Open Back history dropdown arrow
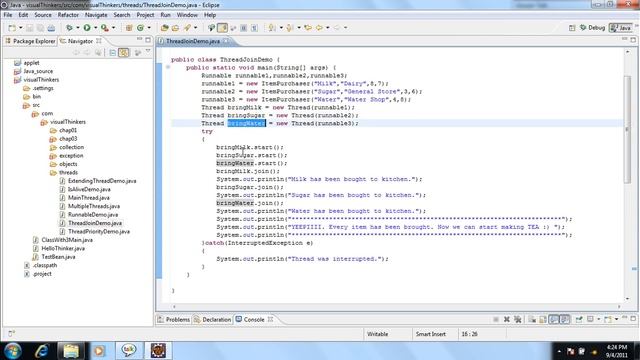 (328, 28)
